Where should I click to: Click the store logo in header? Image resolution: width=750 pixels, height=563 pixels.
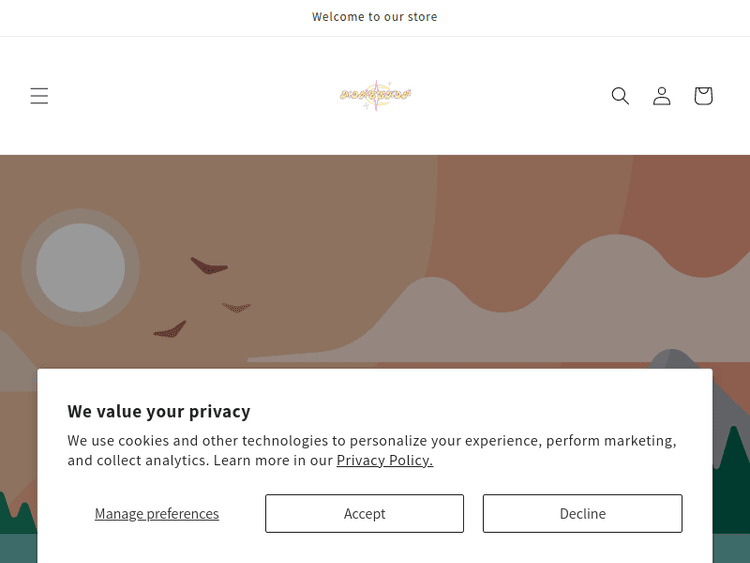[x=375, y=95]
